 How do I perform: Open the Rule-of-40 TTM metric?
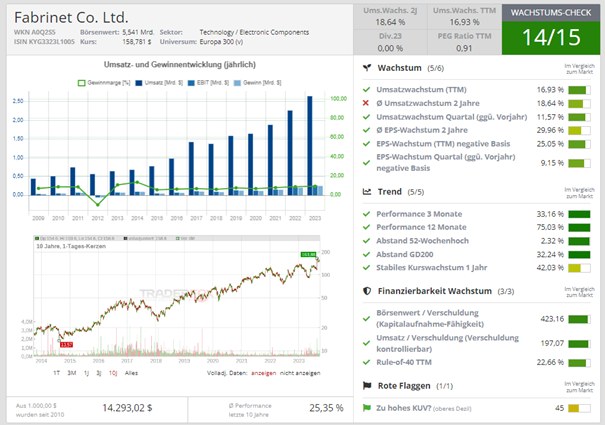coord(404,362)
